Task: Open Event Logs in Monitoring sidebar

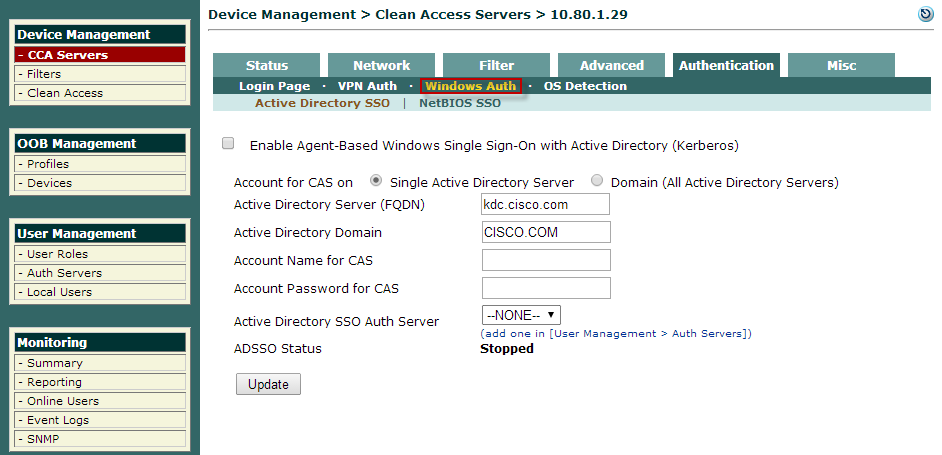Action: point(100,420)
